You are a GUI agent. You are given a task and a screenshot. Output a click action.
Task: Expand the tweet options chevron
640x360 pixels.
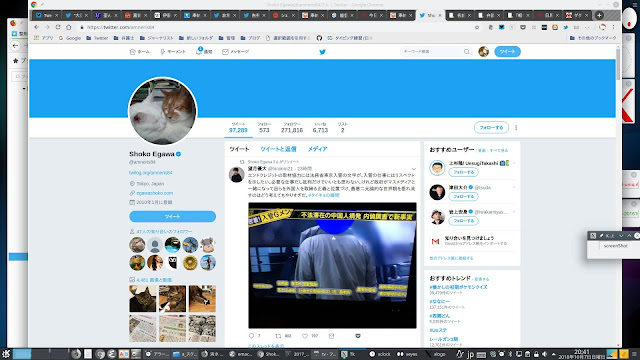(x=413, y=169)
